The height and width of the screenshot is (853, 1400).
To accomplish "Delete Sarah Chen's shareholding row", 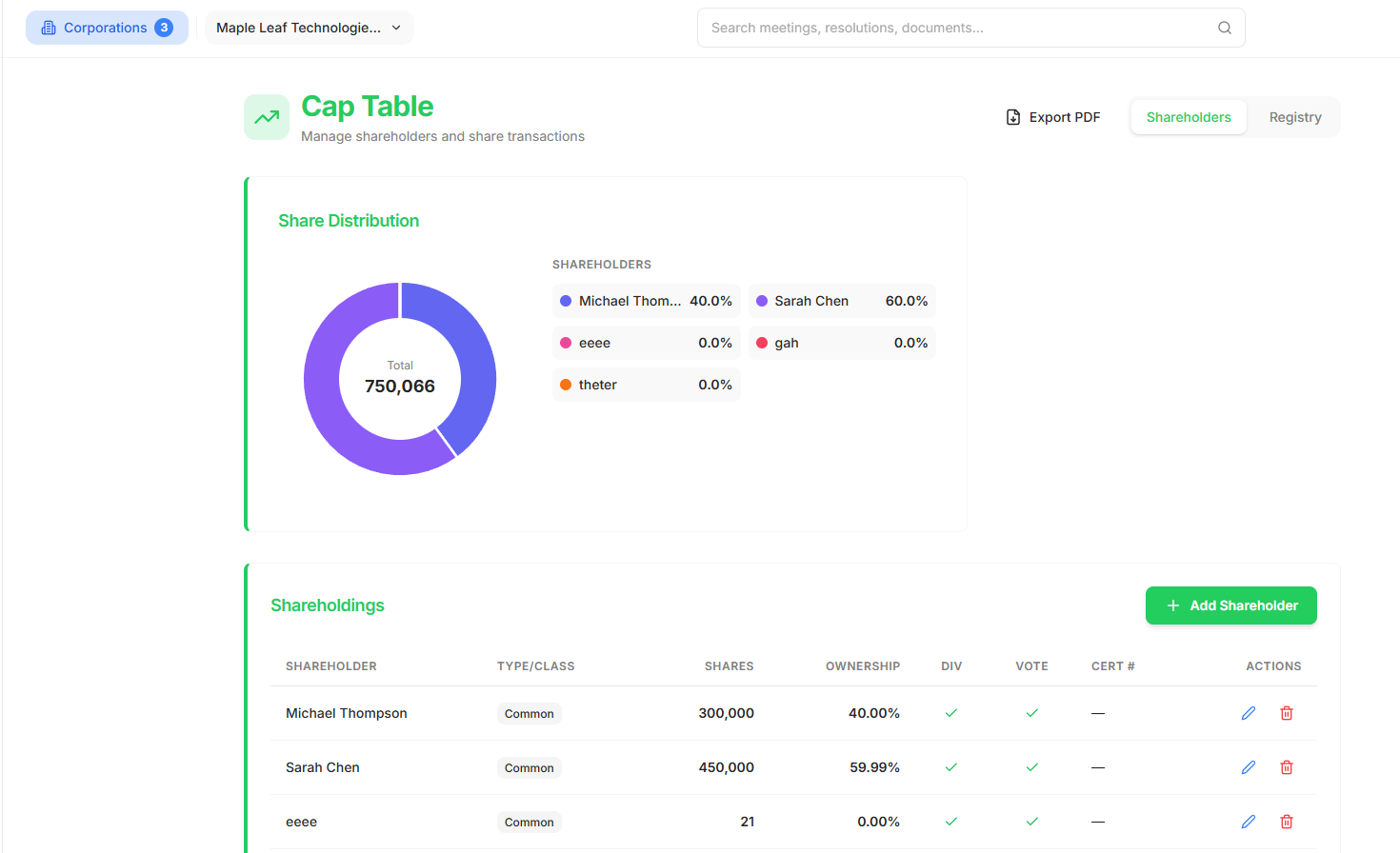I will coord(1287,767).
